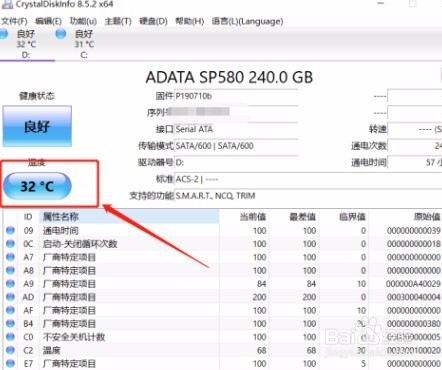The image size is (442, 370).
Task: Click status icon of row C0
Action: 10,337
